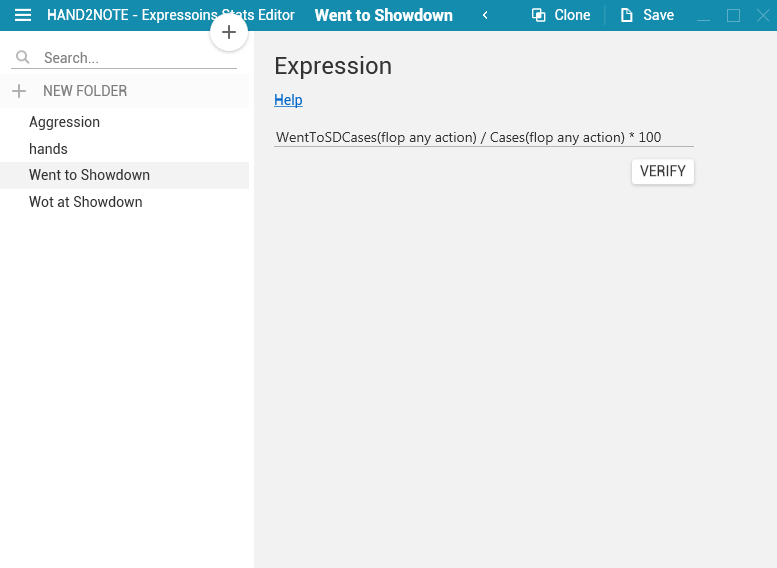Open the Help link
The width and height of the screenshot is (777, 568).
pyautogui.click(x=288, y=100)
